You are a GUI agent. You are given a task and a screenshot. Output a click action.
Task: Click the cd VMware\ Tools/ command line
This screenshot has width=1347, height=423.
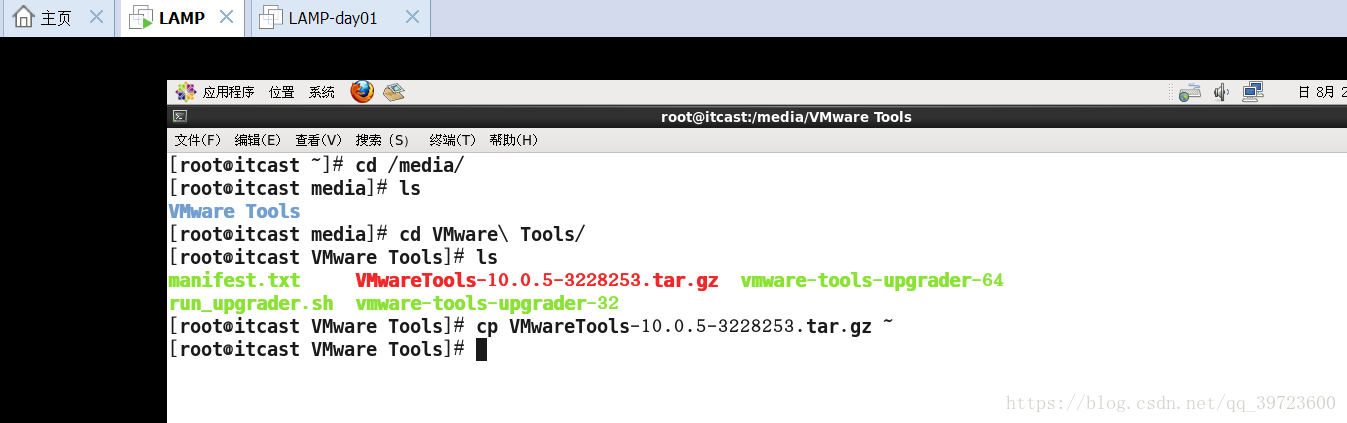coord(377,234)
